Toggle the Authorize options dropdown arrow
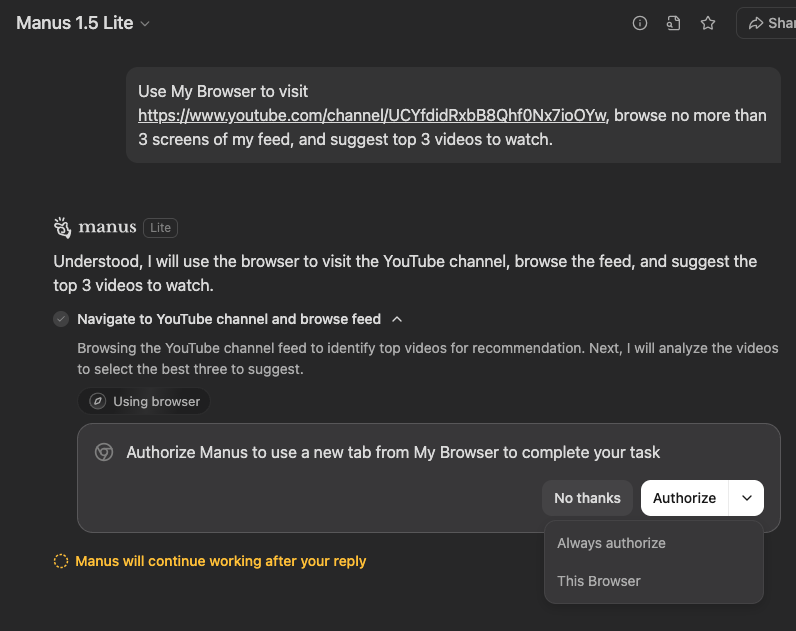 tap(746, 498)
